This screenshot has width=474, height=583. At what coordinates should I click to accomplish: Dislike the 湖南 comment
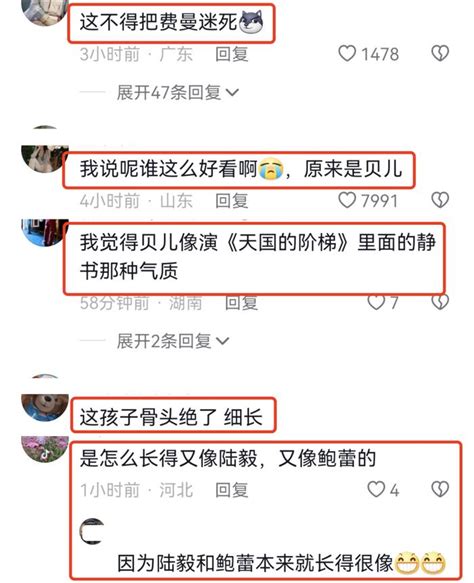[x=440, y=302]
